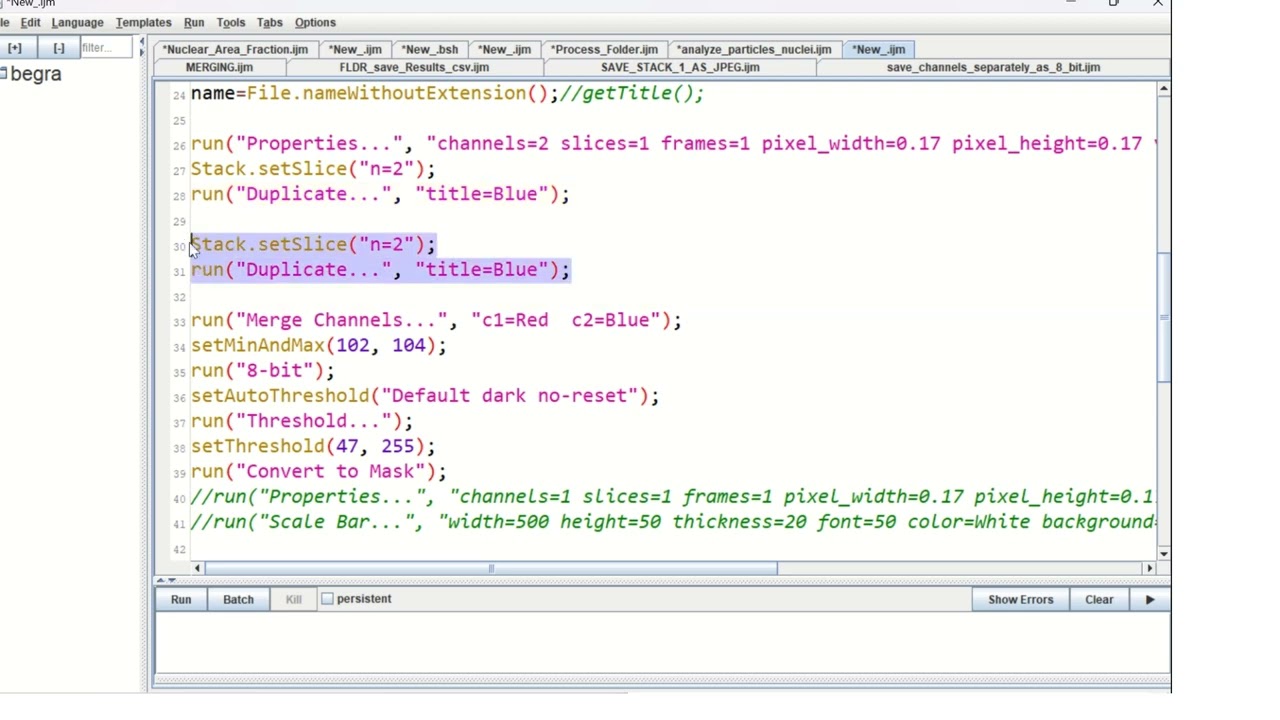Switch to FLDR_save_Results_csv.ijm tab
The height and width of the screenshot is (720, 1280).
(415, 67)
